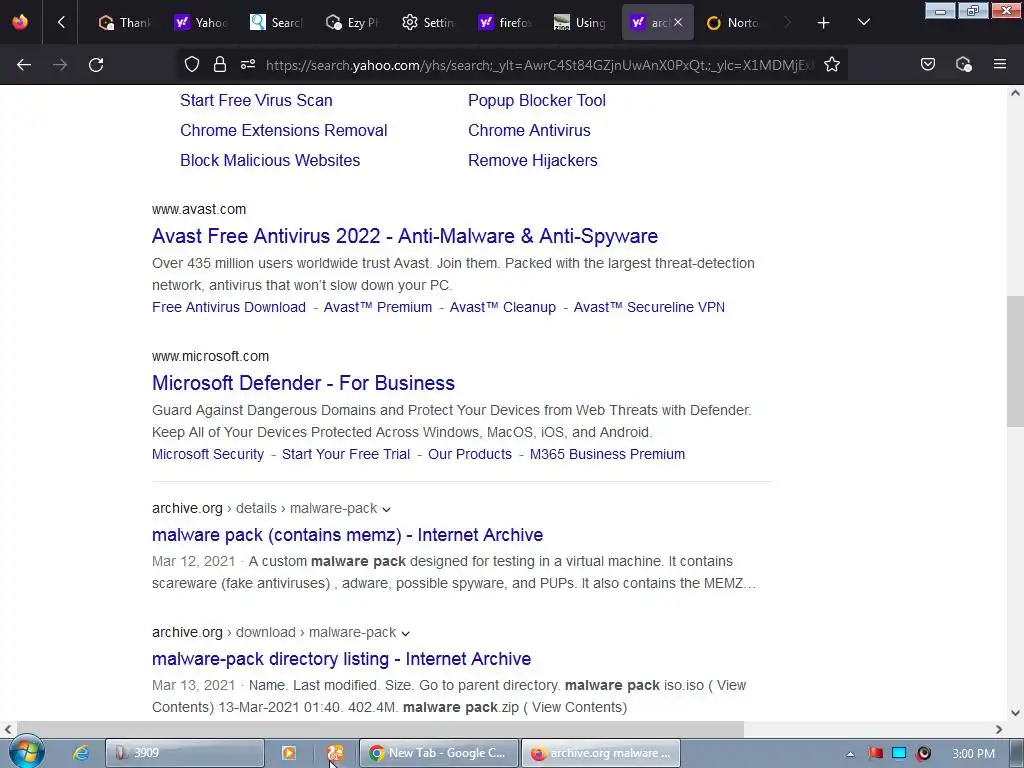Open the 3909 taskbar window
Screen dimensions: 1024x768
185,753
